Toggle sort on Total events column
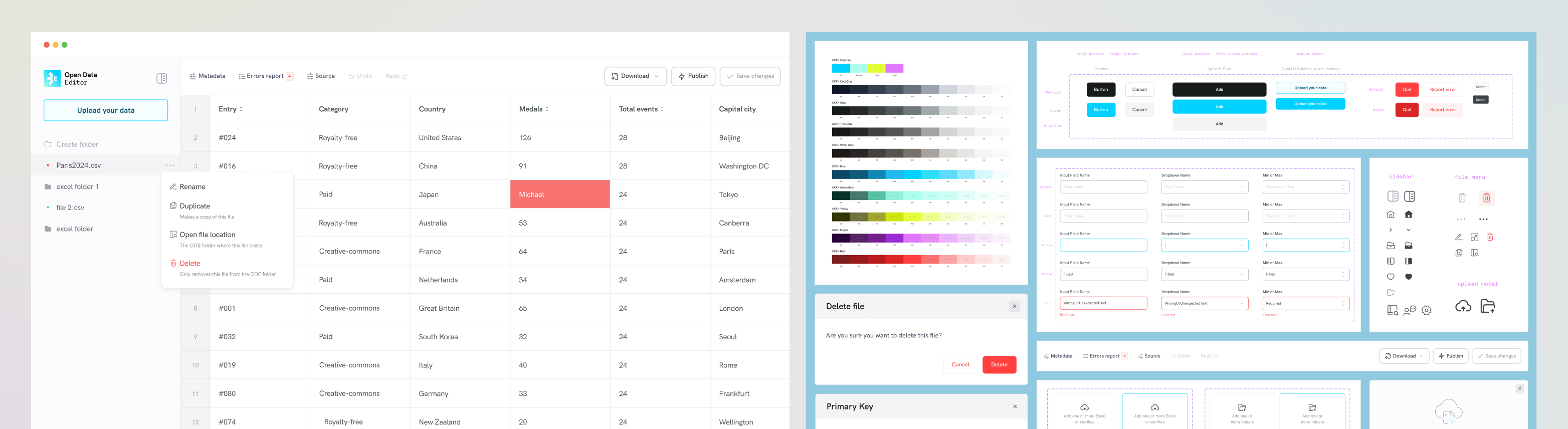 662,110
